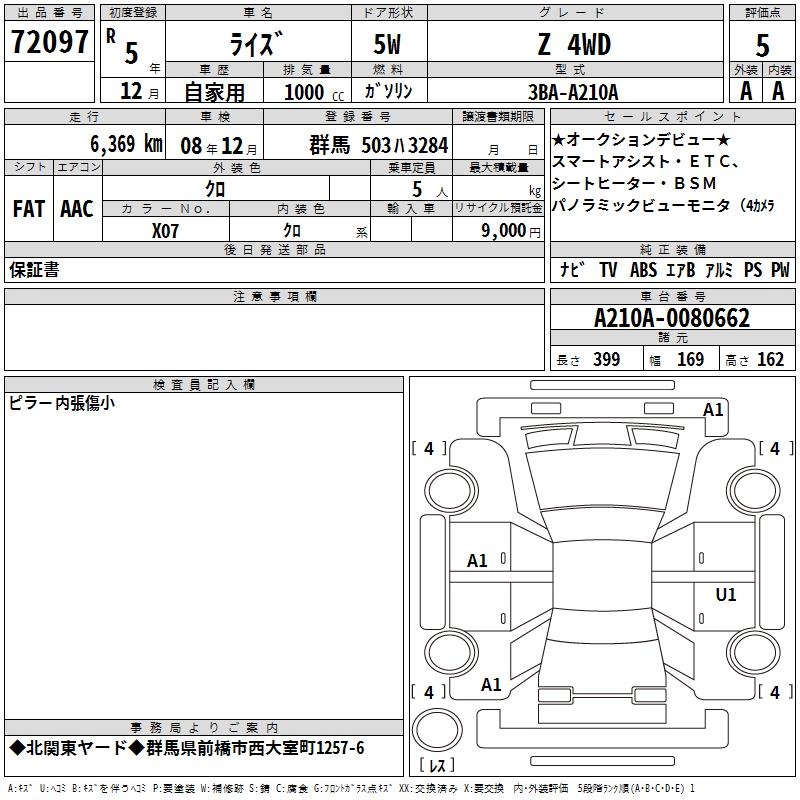The width and height of the screenshot is (800, 800).
Task: Select the damage code legend line at bottom
Action: point(351,788)
